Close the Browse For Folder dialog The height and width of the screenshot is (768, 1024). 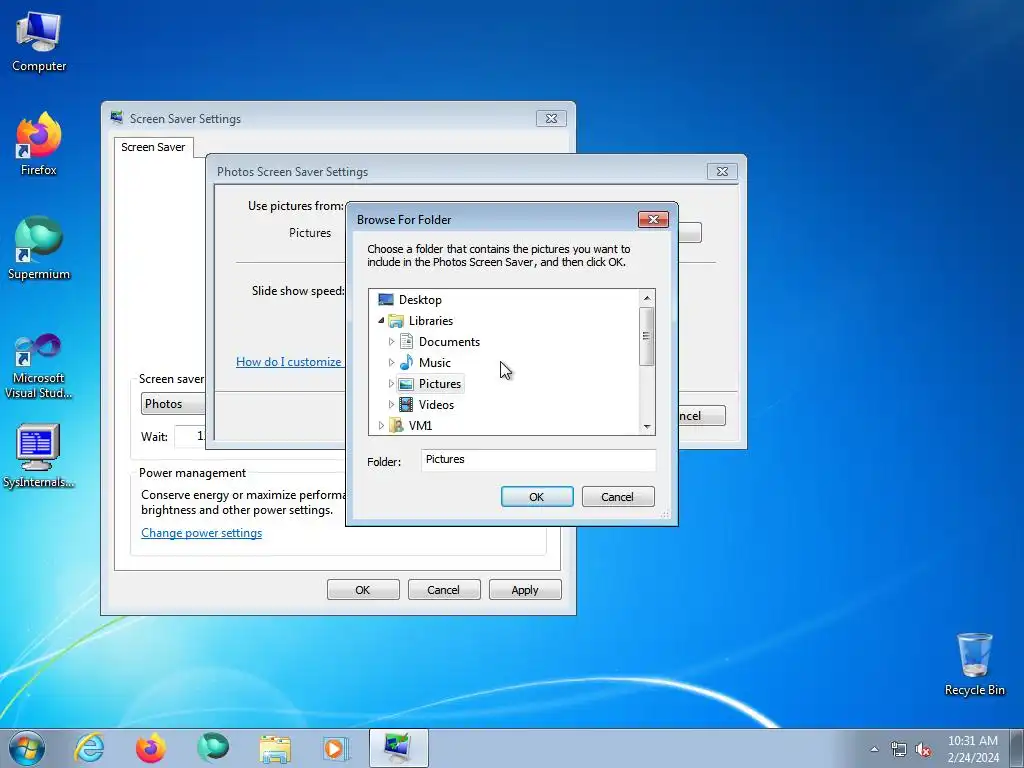653,219
